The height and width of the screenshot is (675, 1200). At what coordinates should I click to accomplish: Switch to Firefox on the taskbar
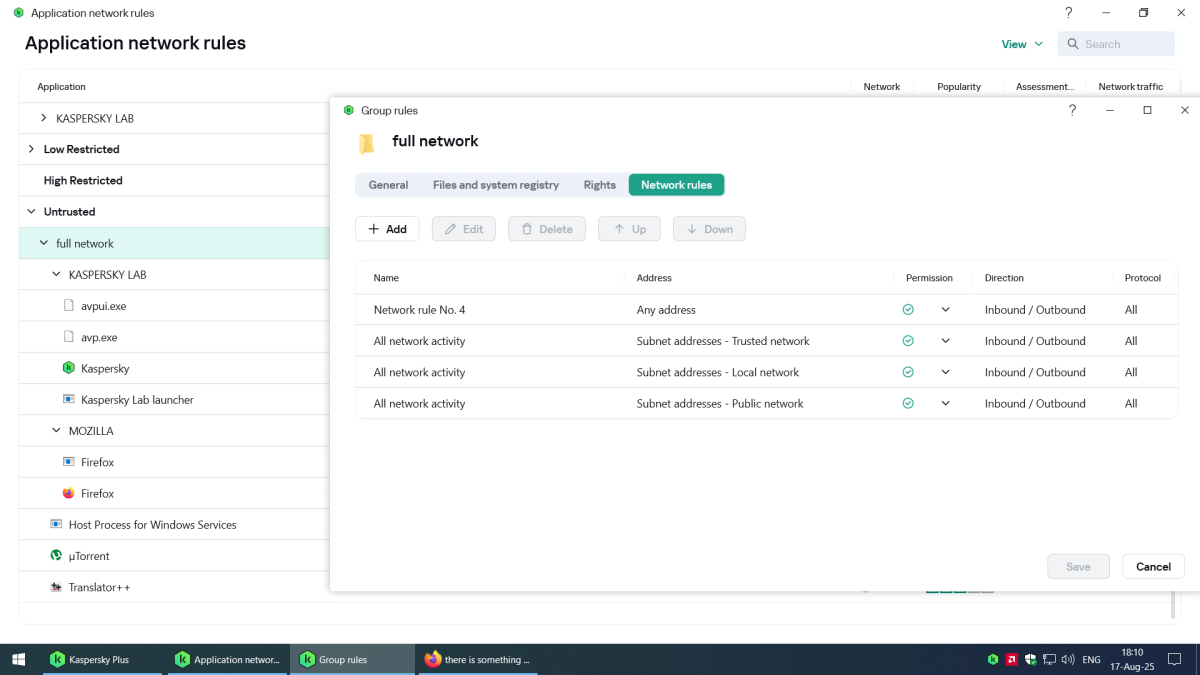tap(477, 660)
